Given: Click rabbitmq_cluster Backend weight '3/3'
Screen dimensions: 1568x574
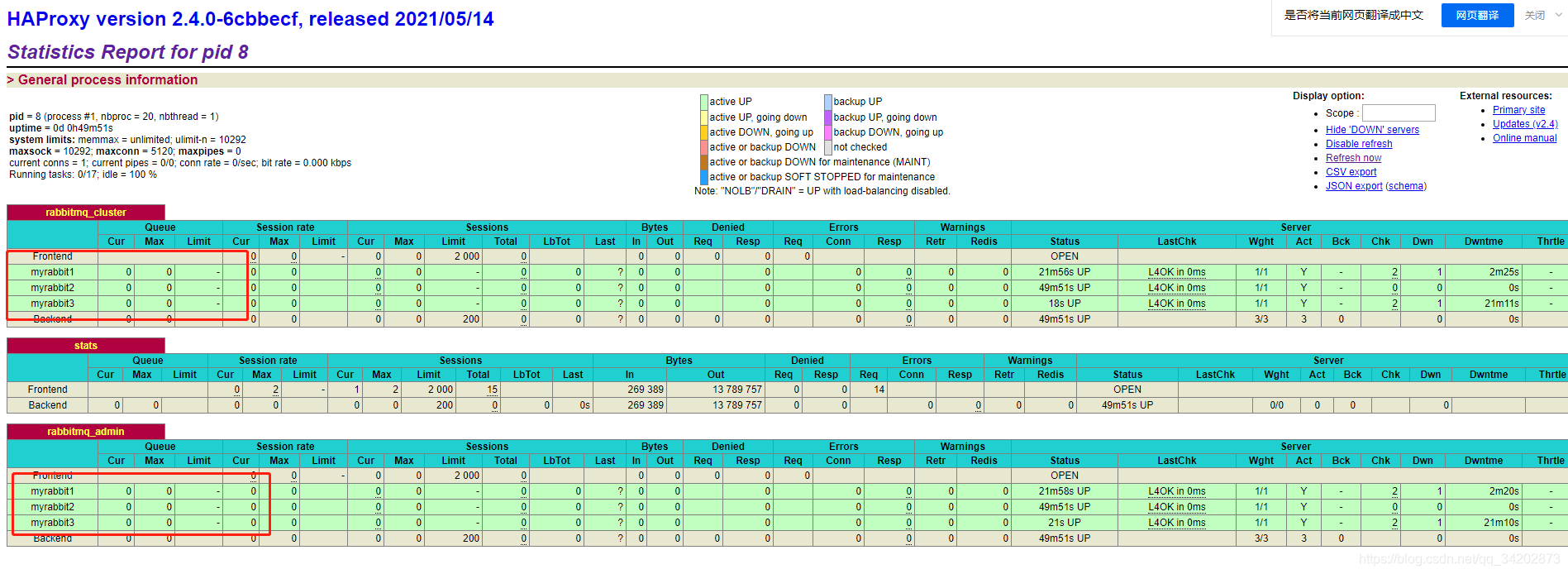Looking at the screenshot, I should pos(1261,319).
